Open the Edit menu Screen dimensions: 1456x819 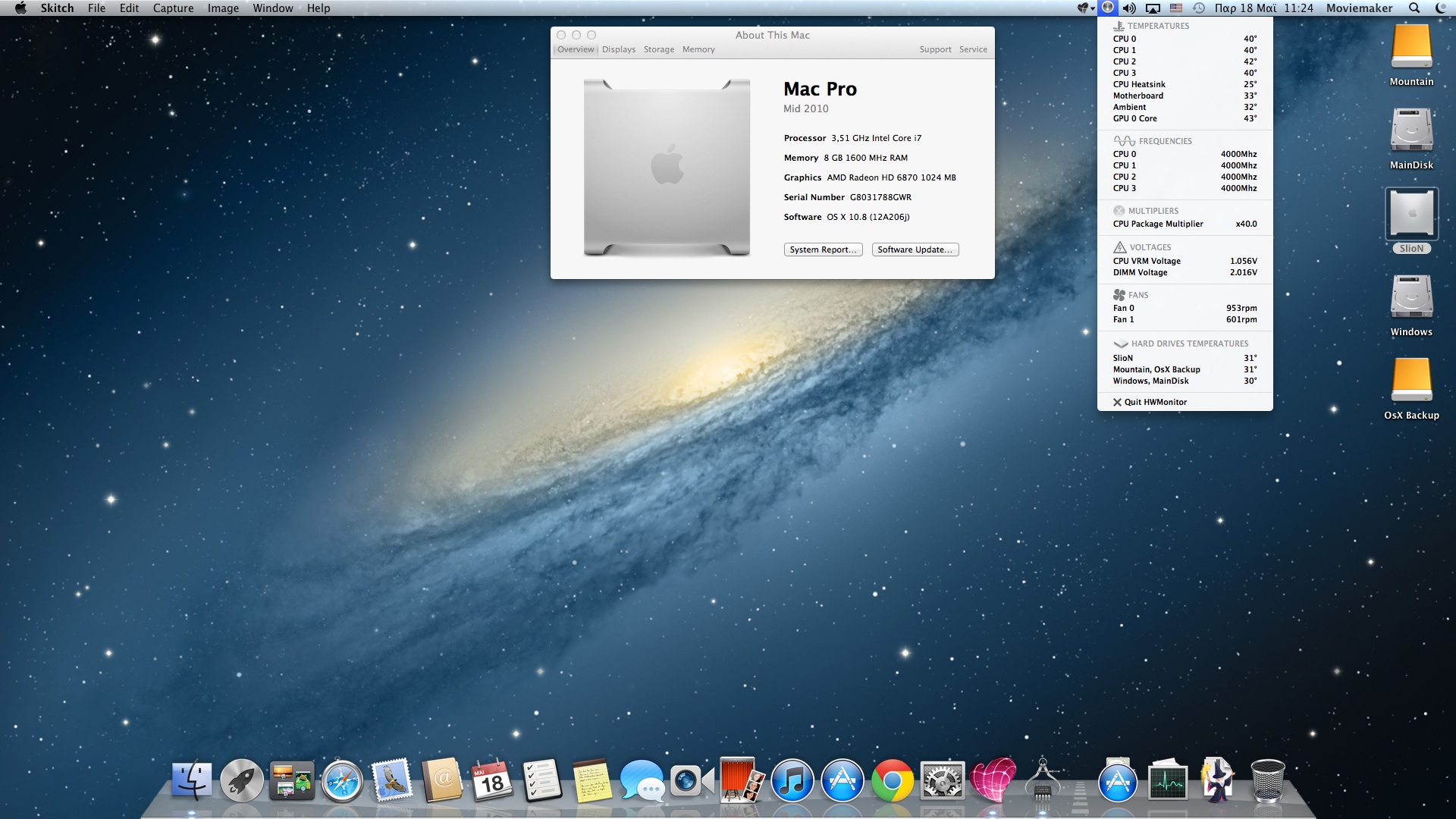click(129, 8)
